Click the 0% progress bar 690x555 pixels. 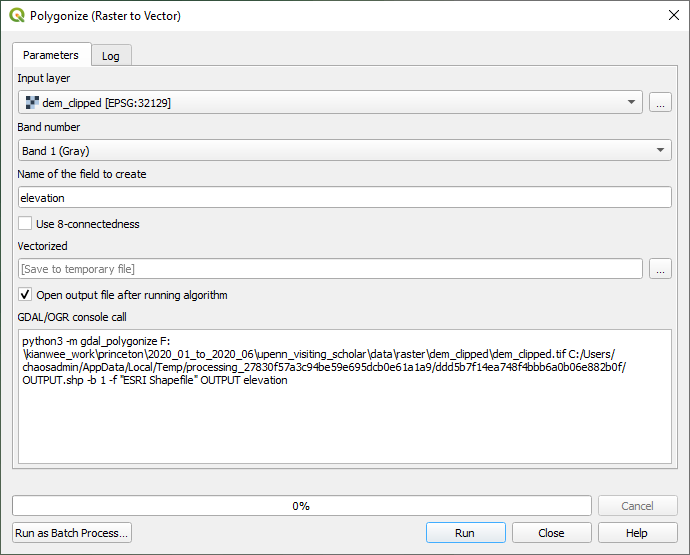pos(301,506)
